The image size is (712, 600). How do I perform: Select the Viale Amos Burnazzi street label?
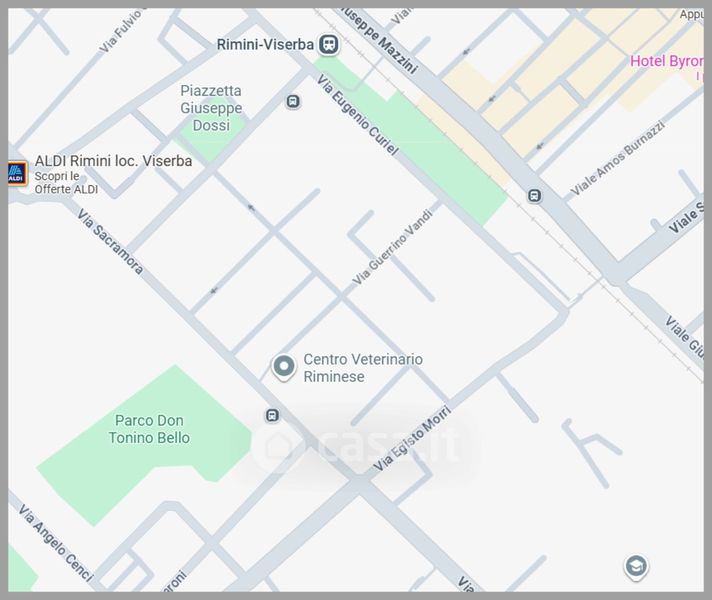coord(617,158)
